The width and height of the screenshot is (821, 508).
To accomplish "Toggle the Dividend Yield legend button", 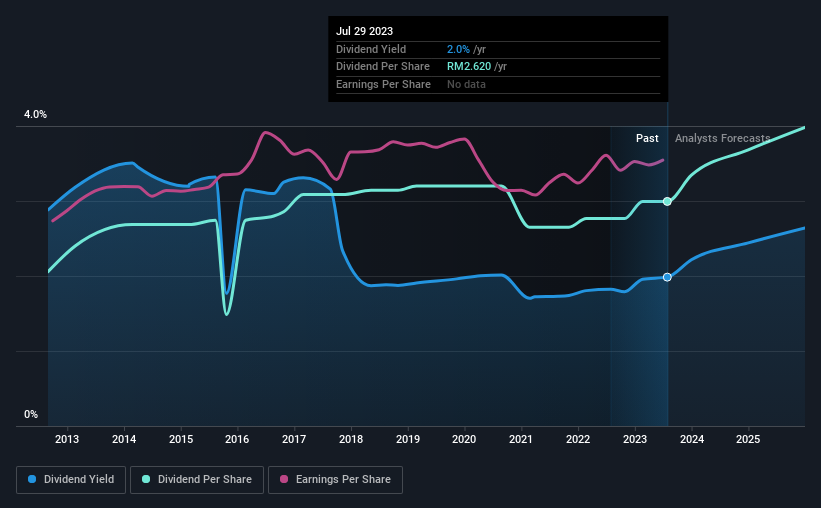I will click(71, 480).
